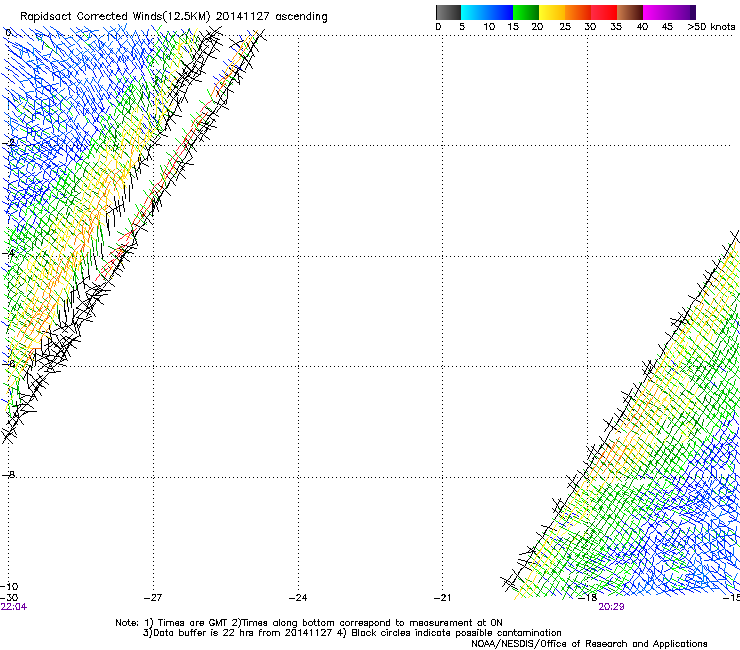Click the purple time label '22:04'

click(14, 607)
